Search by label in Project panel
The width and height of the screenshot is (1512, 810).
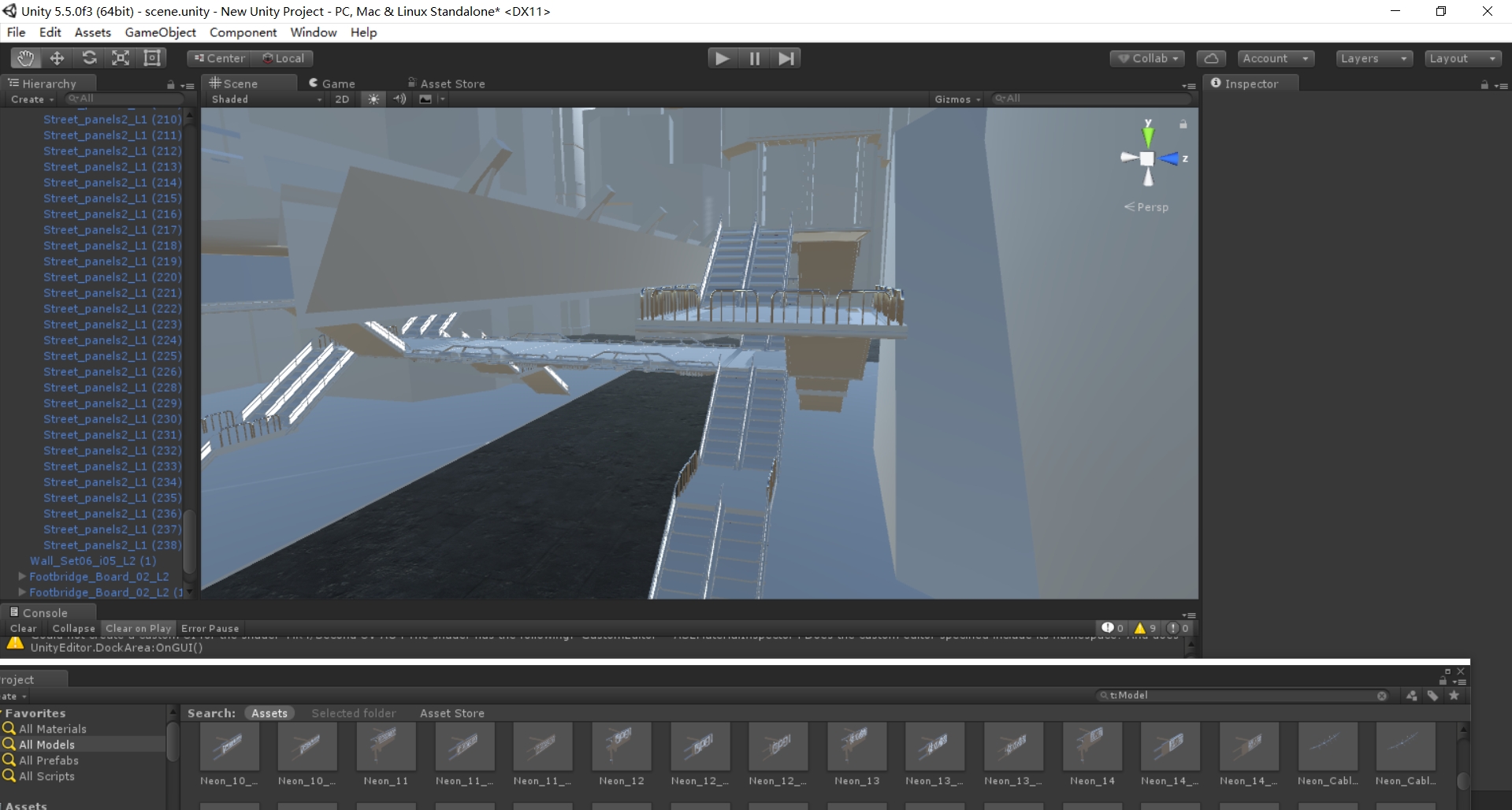point(1432,696)
